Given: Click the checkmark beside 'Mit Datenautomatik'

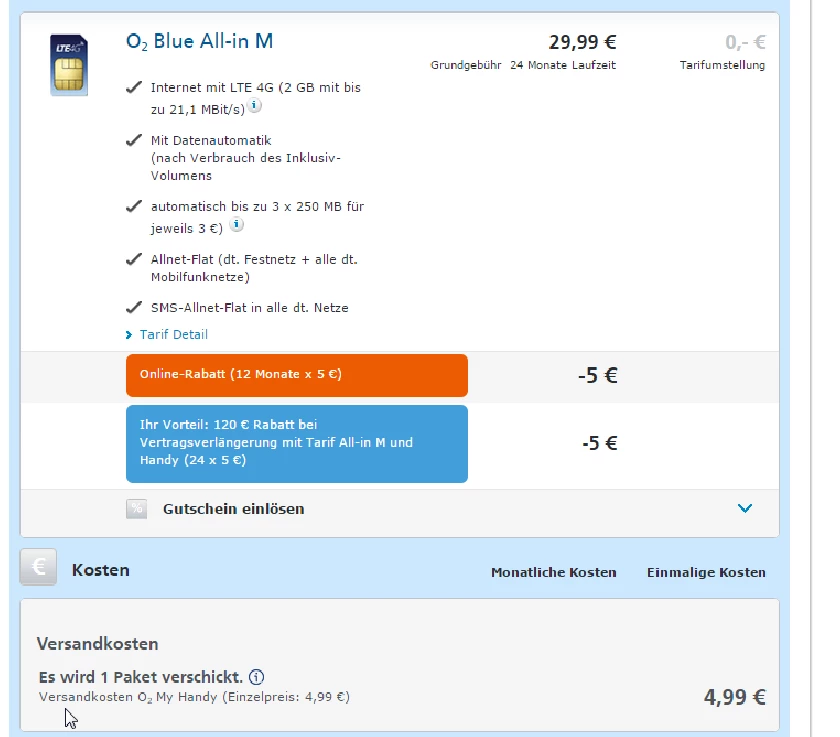Looking at the screenshot, I should point(133,141).
